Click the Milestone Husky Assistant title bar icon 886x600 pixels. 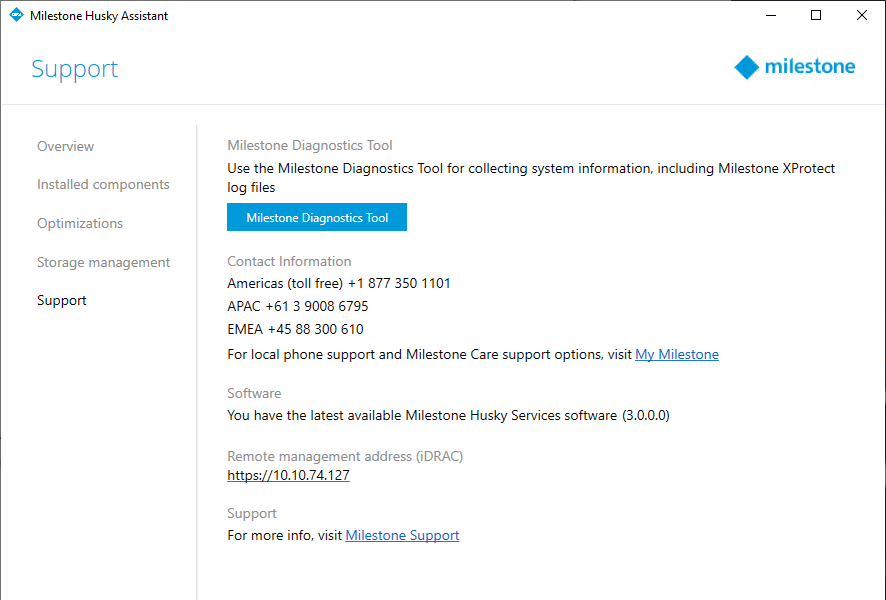(x=16, y=15)
